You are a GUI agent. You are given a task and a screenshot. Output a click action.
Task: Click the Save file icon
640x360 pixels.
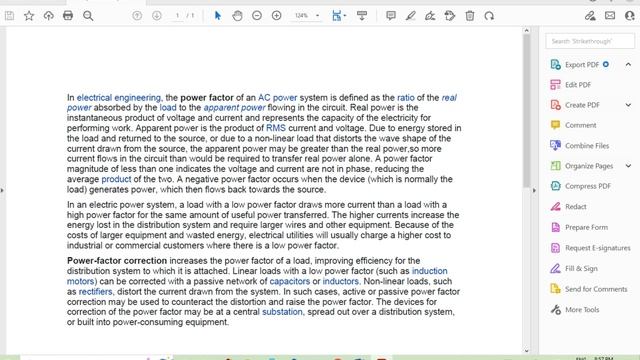pos(9,16)
